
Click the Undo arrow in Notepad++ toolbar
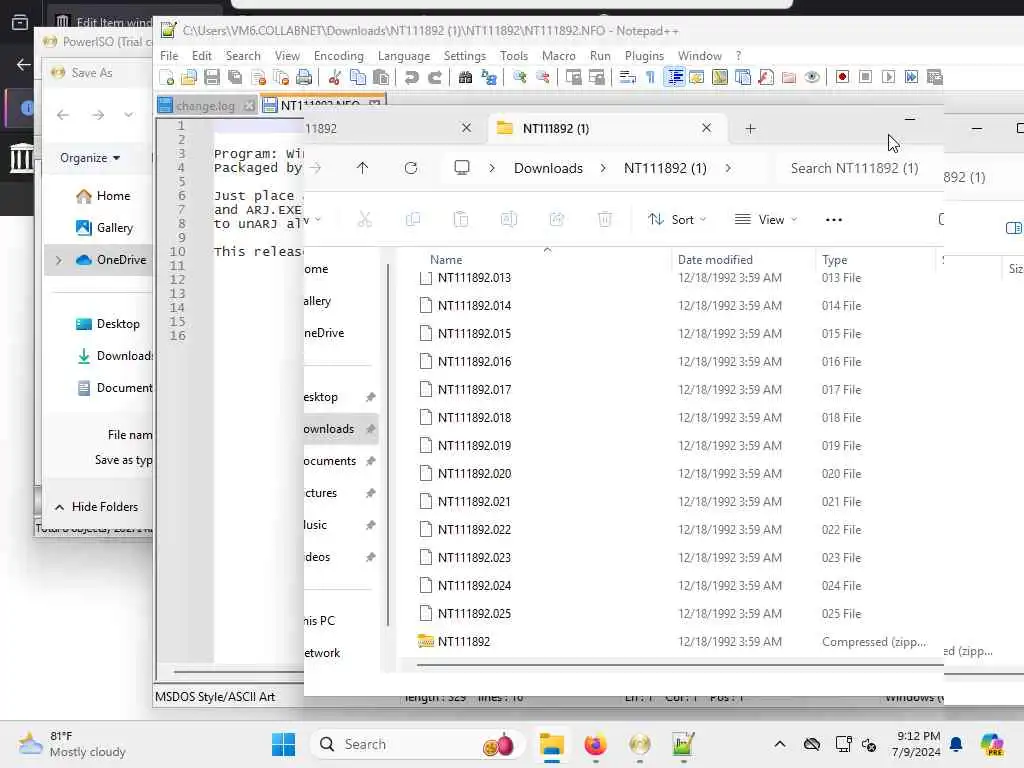pyautogui.click(x=411, y=78)
